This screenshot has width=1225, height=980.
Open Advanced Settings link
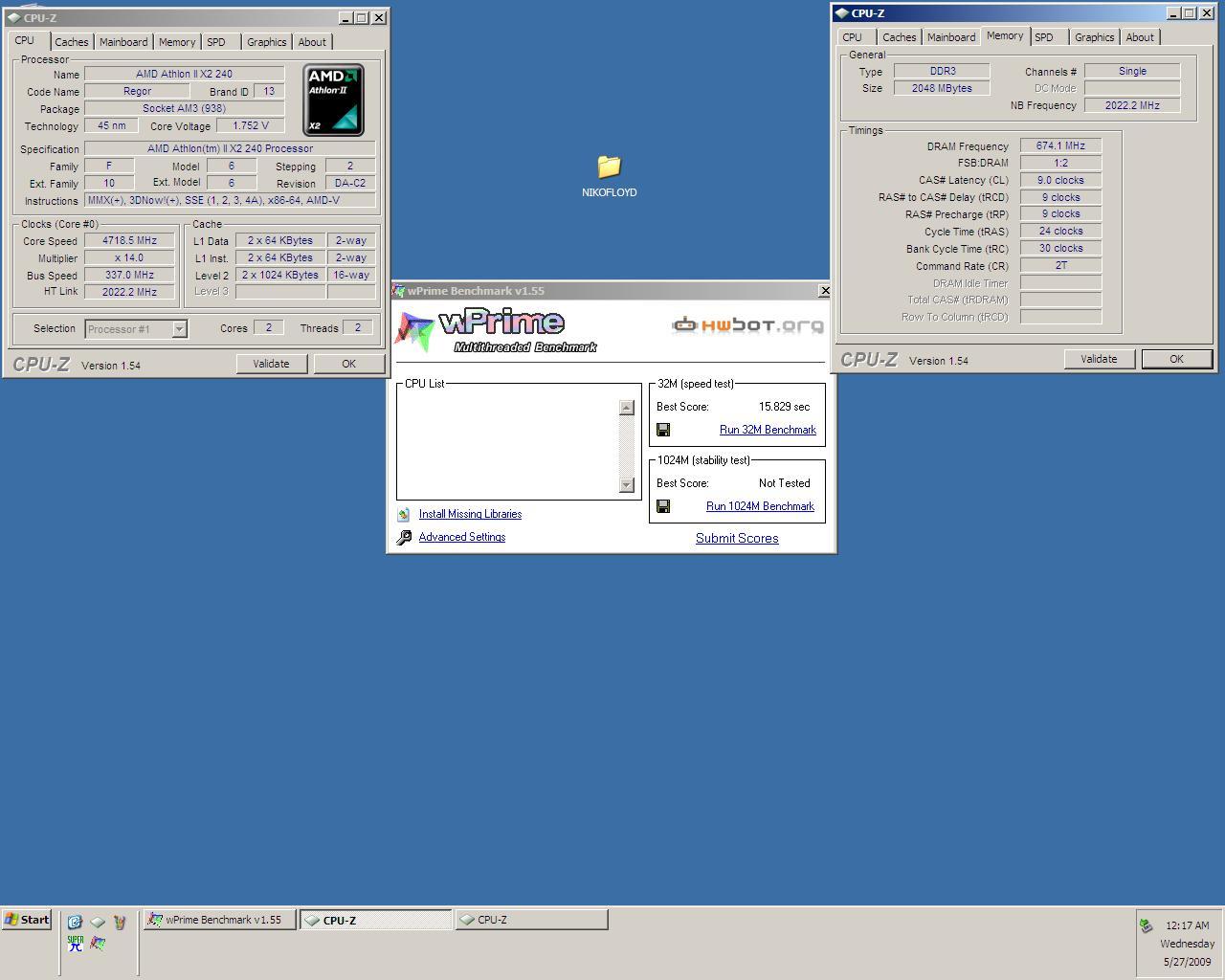pos(462,537)
